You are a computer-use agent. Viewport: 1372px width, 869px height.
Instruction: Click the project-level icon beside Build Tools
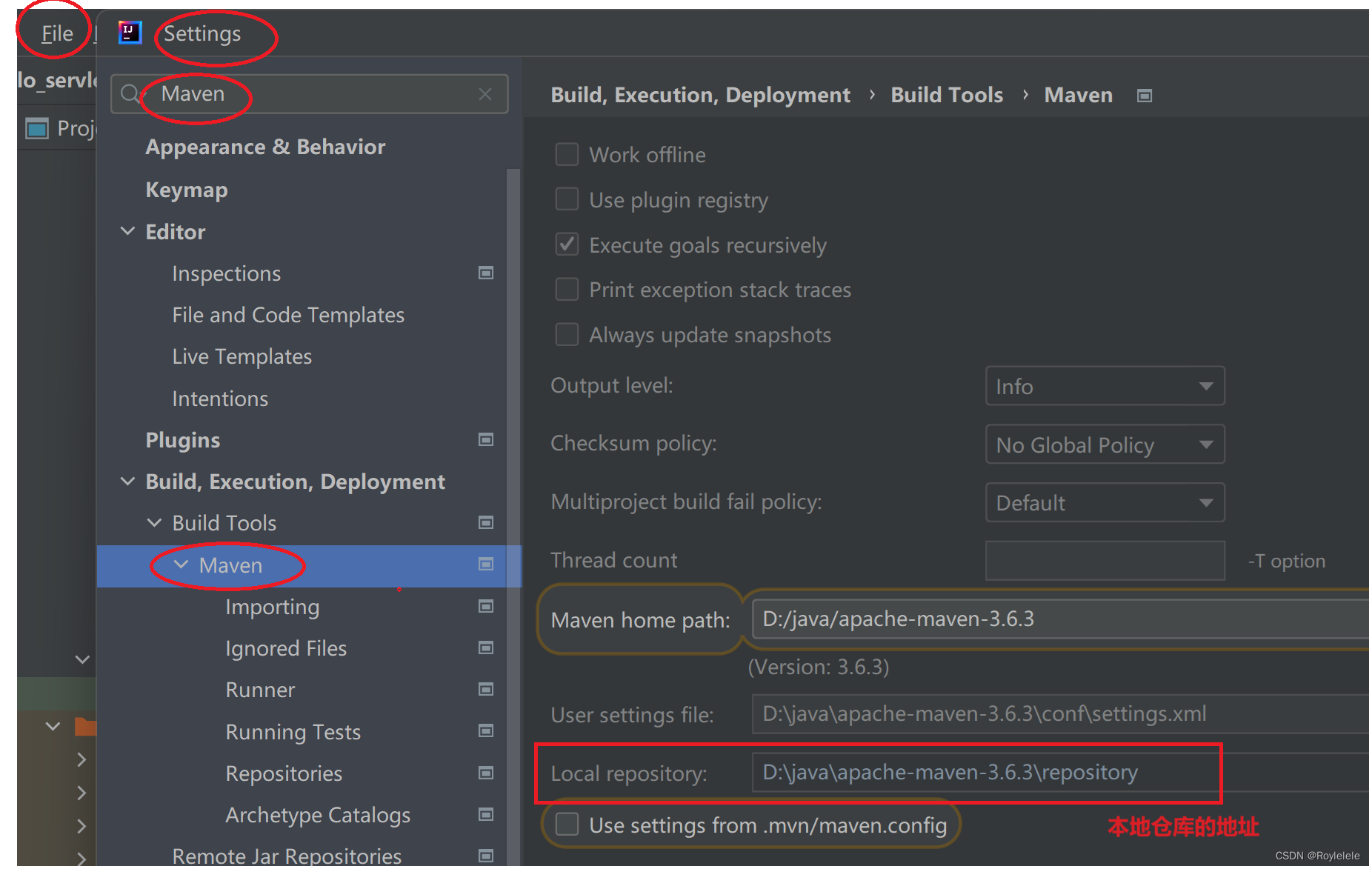pos(486,523)
